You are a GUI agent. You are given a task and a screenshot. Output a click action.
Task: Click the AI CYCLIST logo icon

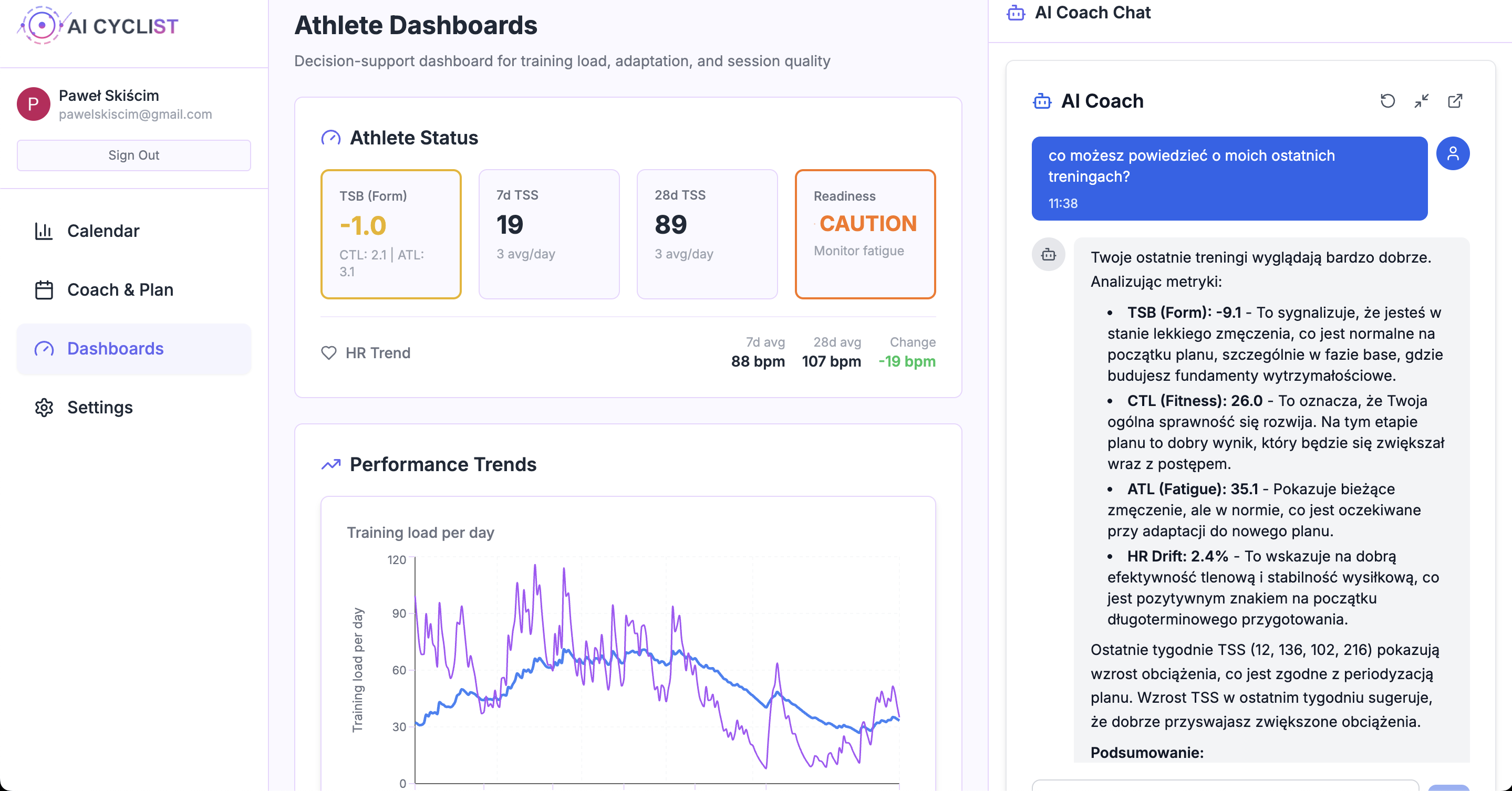pos(40,25)
